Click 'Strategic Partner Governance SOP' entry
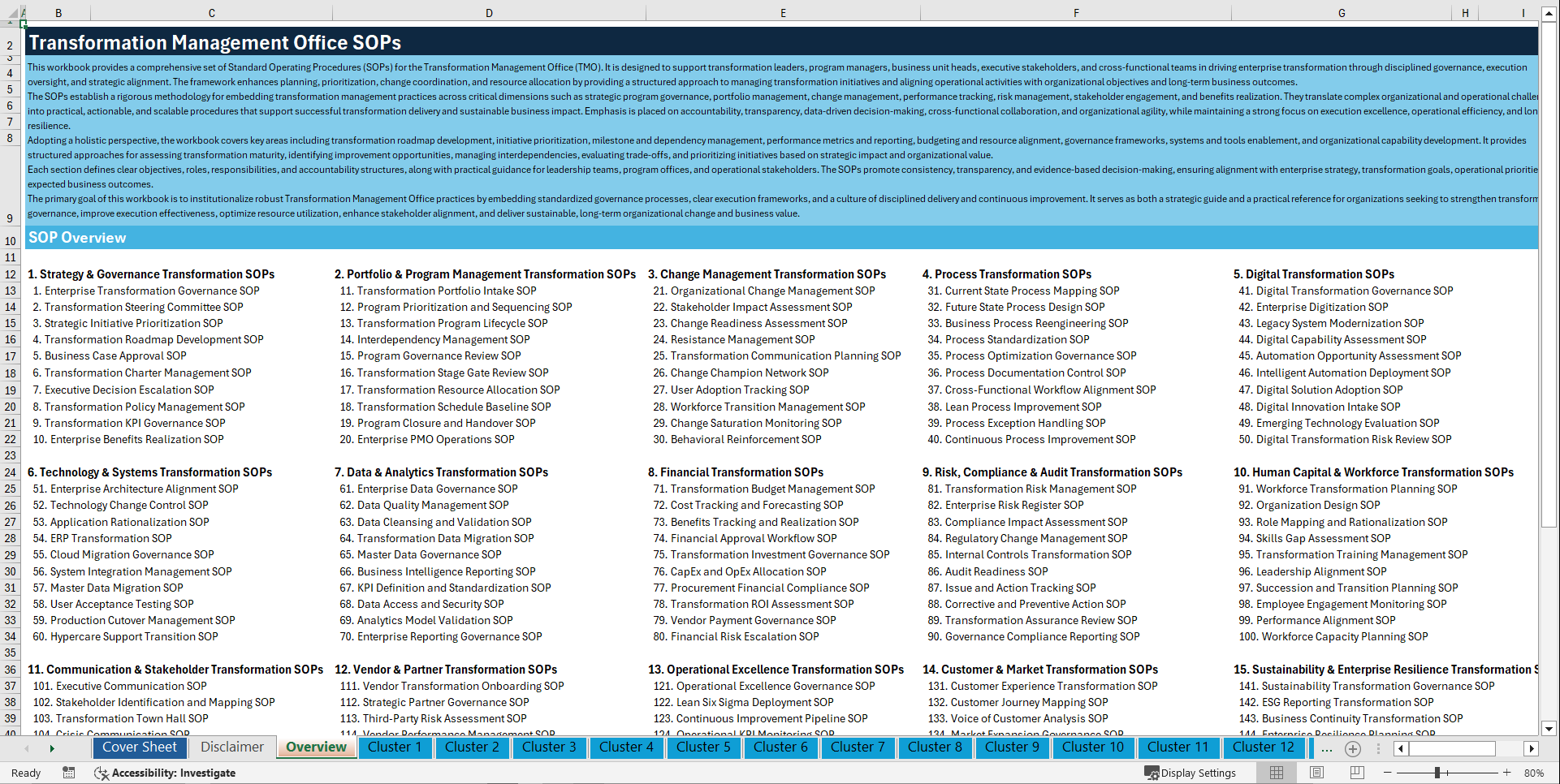This screenshot has height=784, width=1560. point(446,702)
